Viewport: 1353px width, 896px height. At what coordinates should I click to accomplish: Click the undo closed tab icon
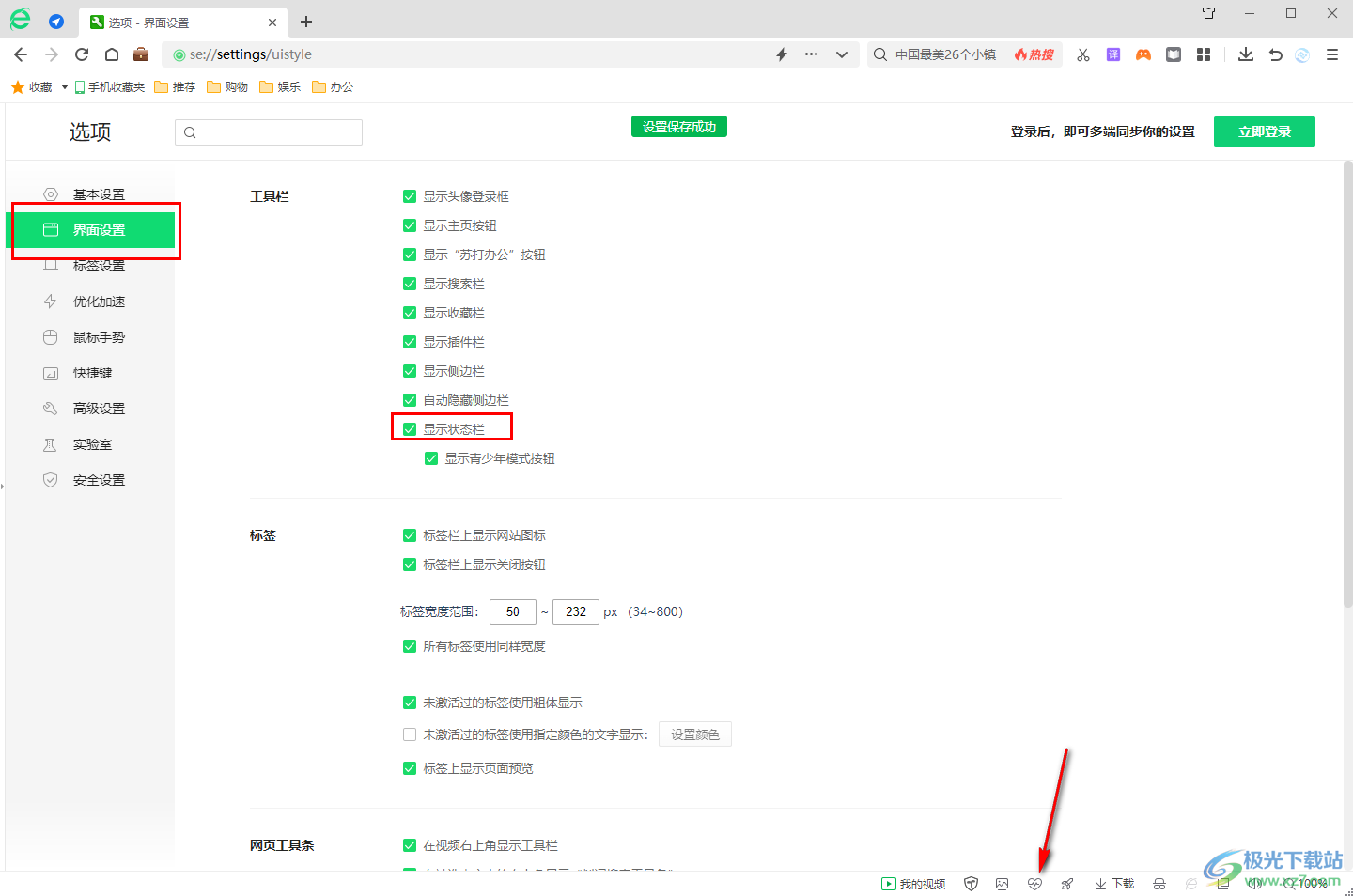(1275, 54)
